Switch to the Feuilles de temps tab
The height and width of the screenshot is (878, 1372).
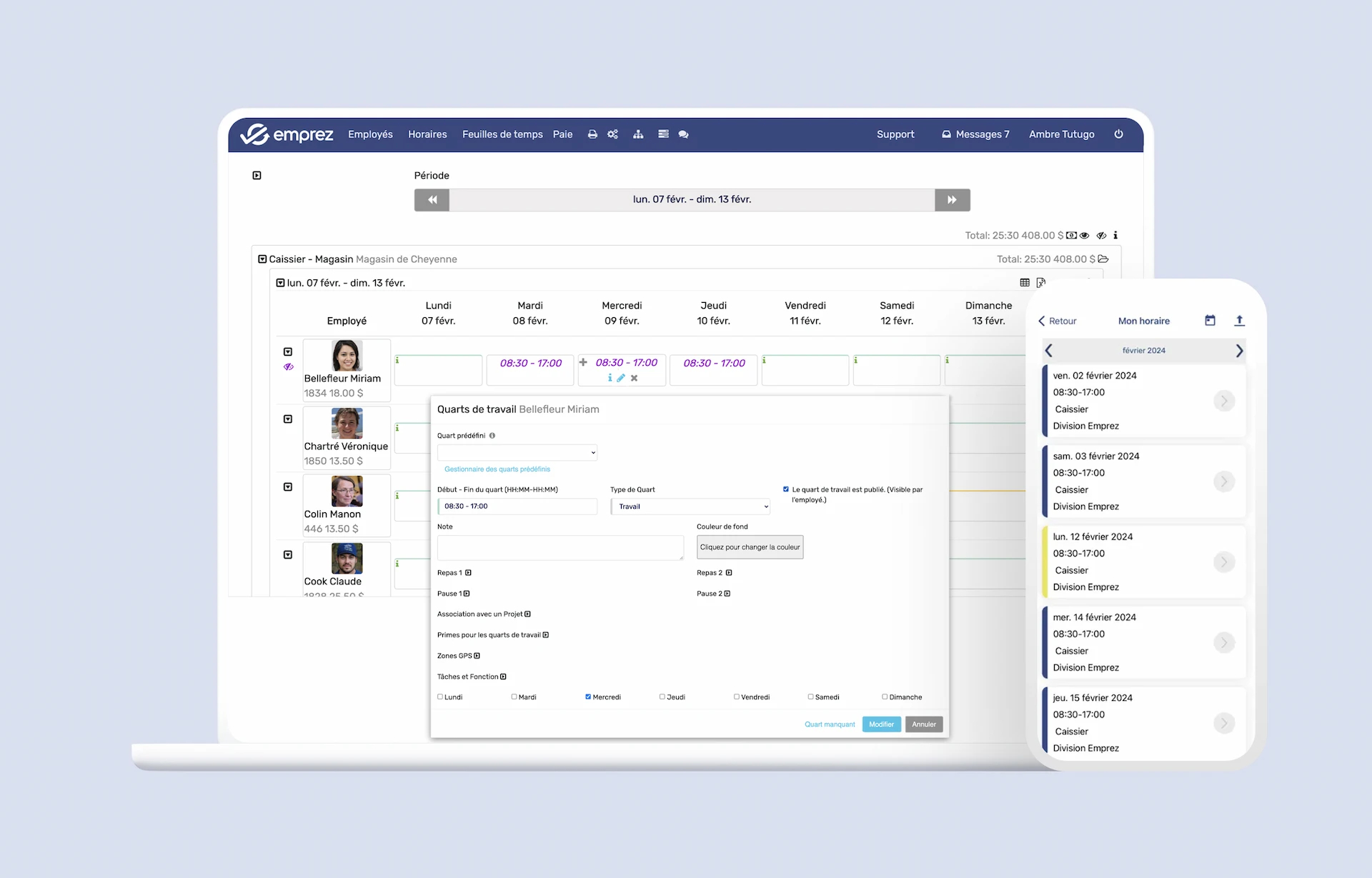502,134
